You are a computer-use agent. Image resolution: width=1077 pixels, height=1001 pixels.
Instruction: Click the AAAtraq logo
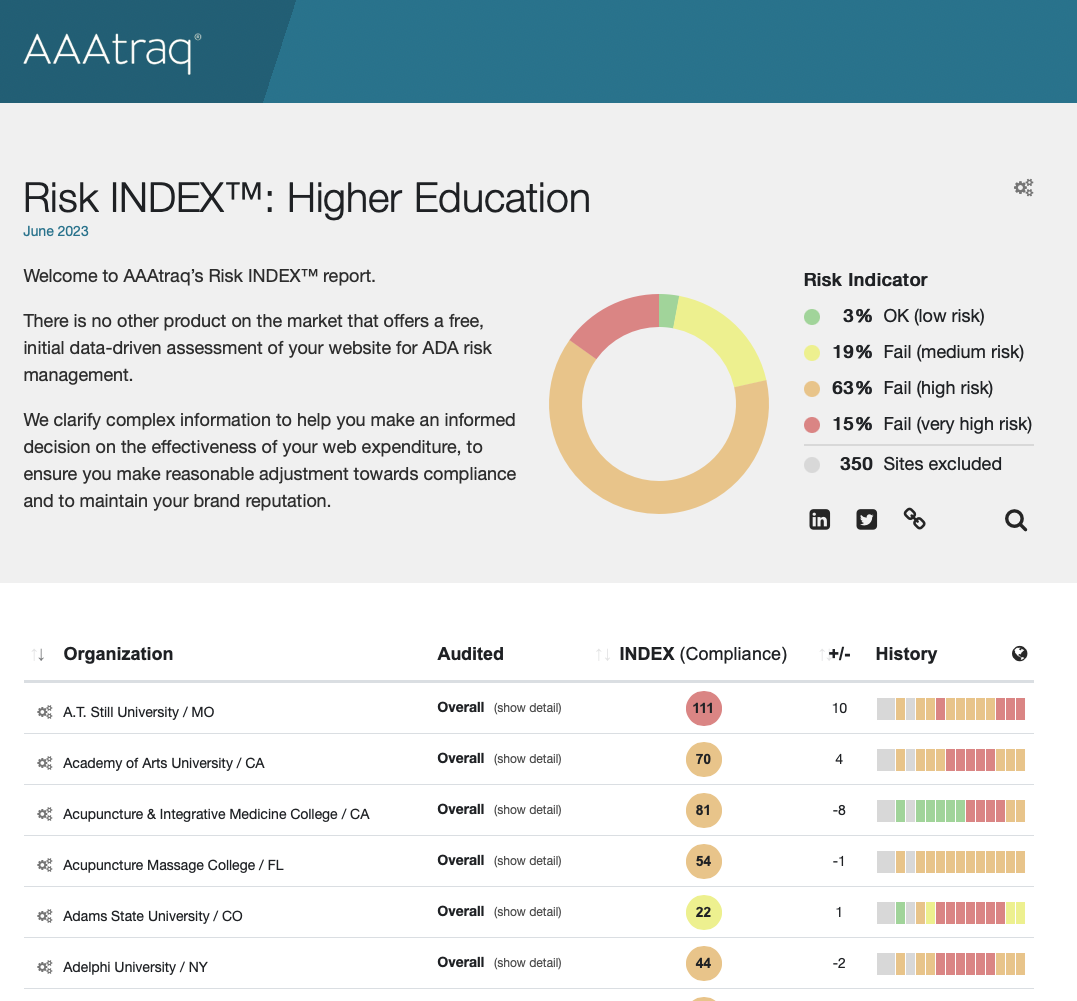click(x=110, y=50)
